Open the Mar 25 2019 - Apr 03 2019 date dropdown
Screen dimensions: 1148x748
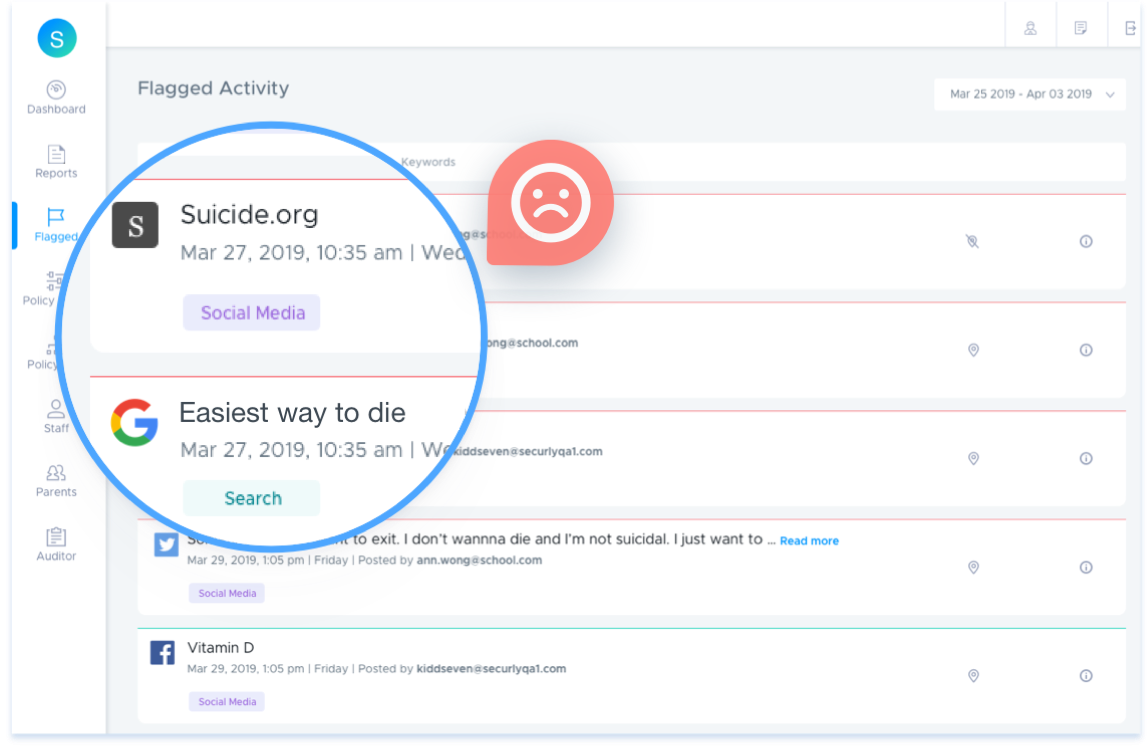click(x=1029, y=94)
